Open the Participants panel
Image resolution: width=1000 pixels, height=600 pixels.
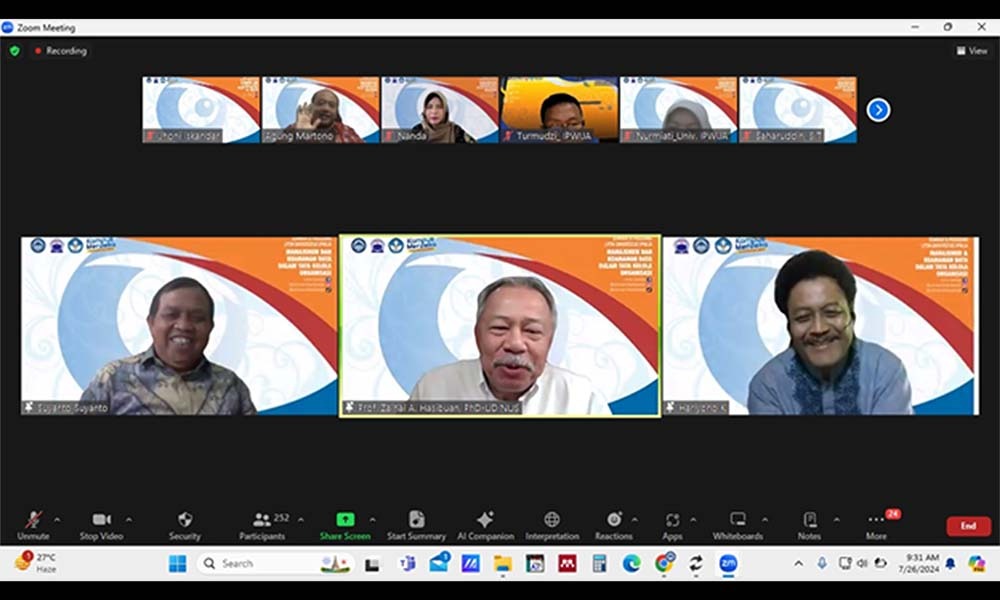[264, 524]
